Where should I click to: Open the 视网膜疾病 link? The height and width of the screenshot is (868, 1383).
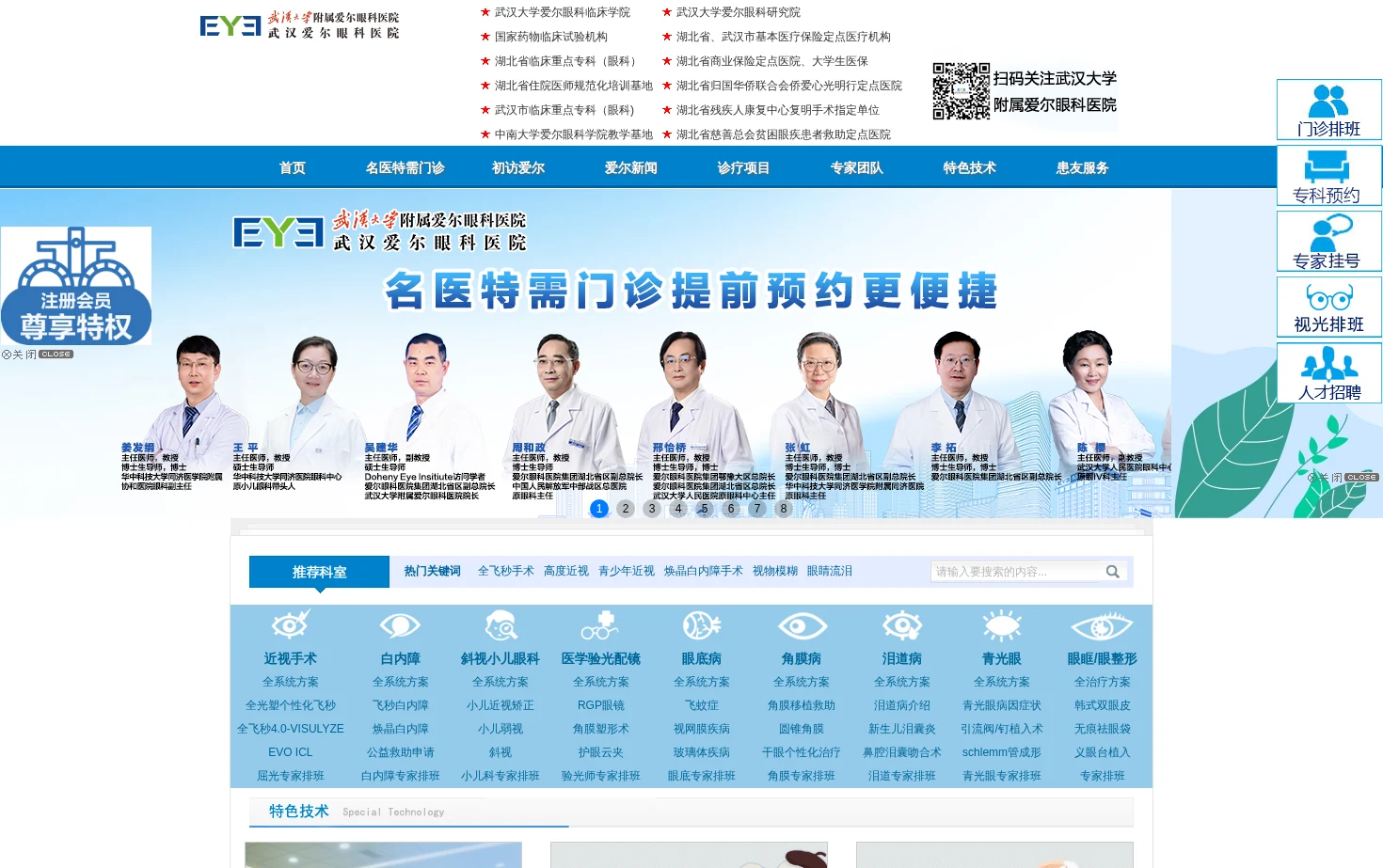point(702,729)
